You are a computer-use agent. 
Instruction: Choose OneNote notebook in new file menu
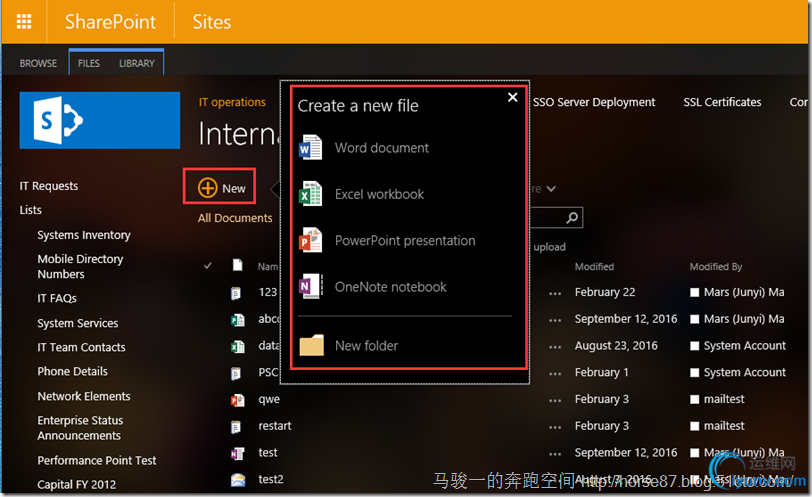click(x=390, y=287)
